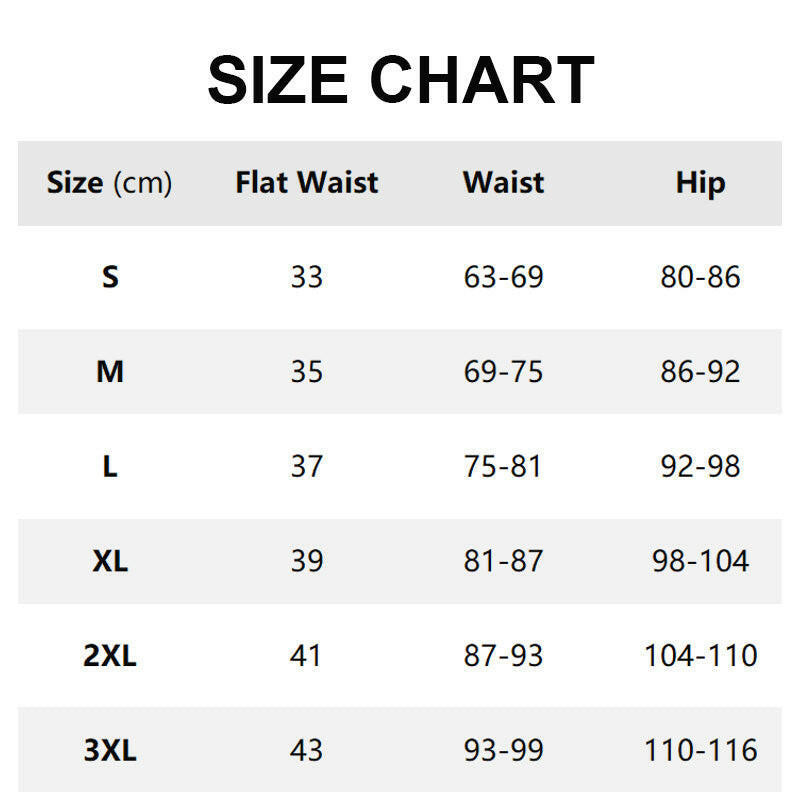Select the 3XL size row label
The height and width of the screenshot is (800, 800).
[110, 750]
